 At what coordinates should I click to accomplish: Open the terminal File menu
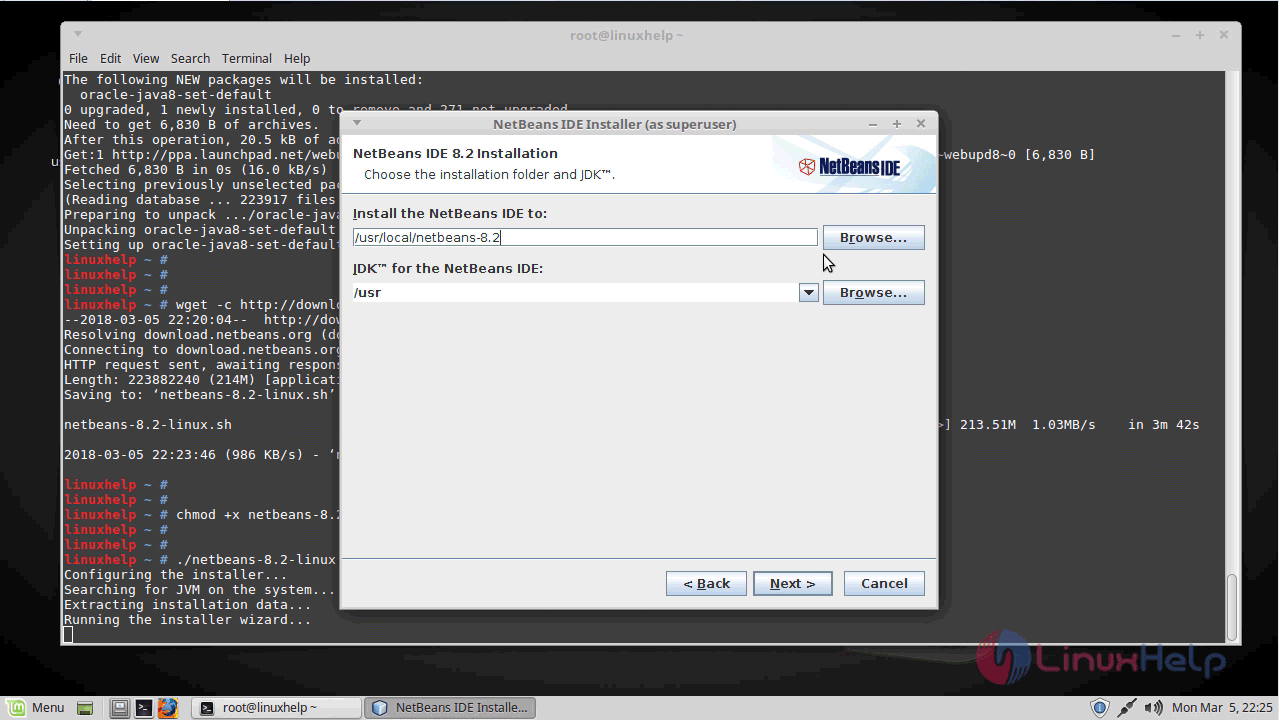[78, 58]
